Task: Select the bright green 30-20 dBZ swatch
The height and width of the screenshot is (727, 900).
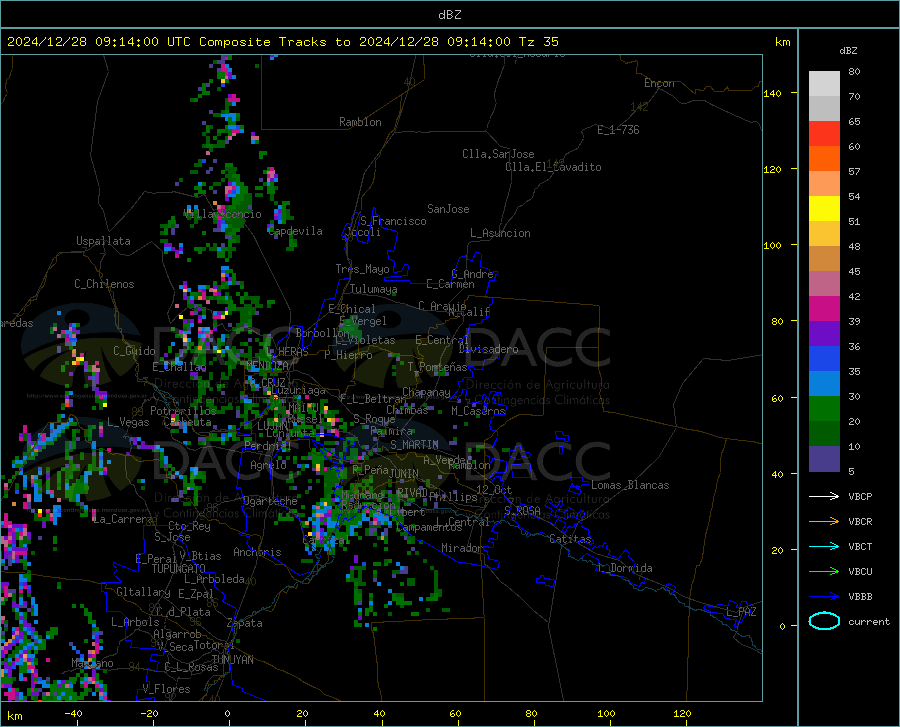Action: (x=824, y=409)
